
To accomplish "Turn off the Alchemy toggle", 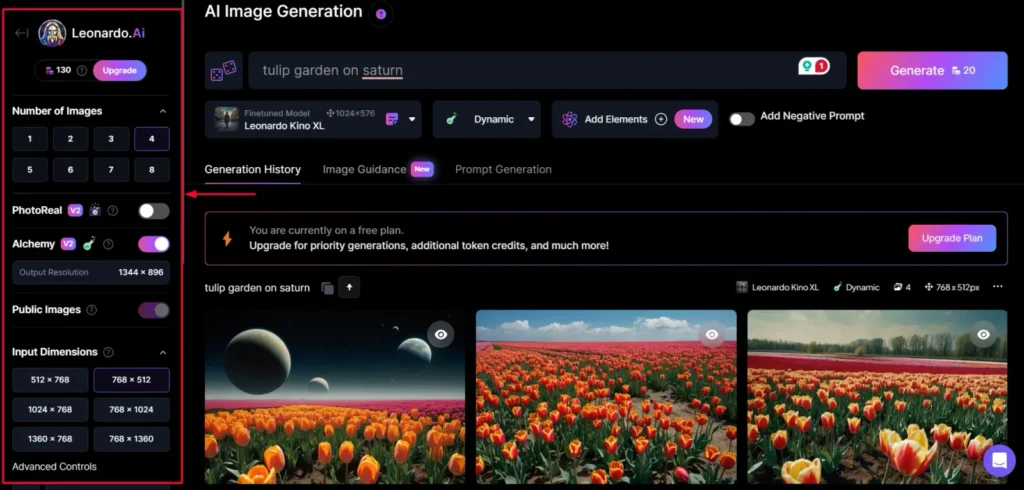I will pos(153,244).
